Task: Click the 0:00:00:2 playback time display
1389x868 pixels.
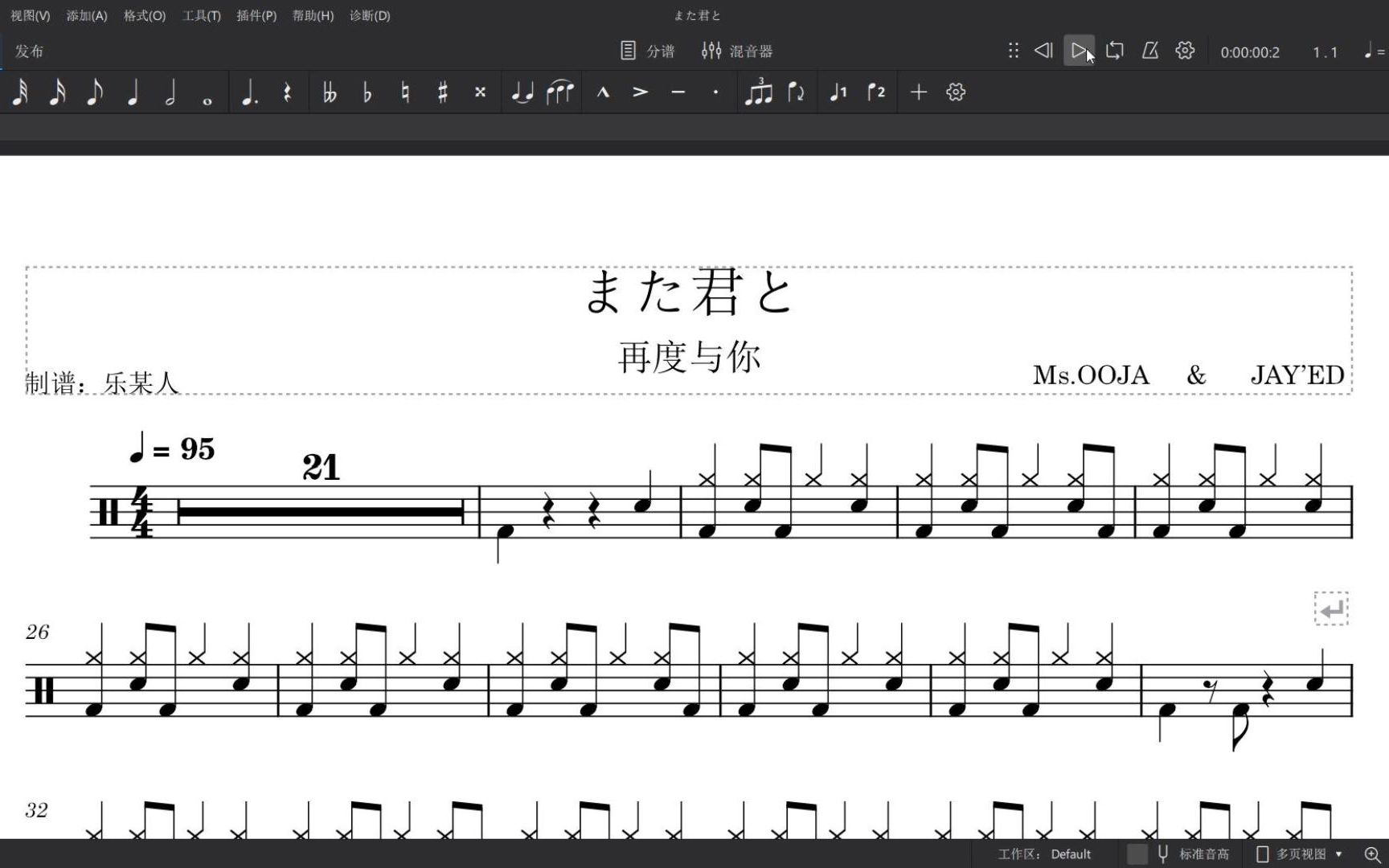Action: 1250,52
